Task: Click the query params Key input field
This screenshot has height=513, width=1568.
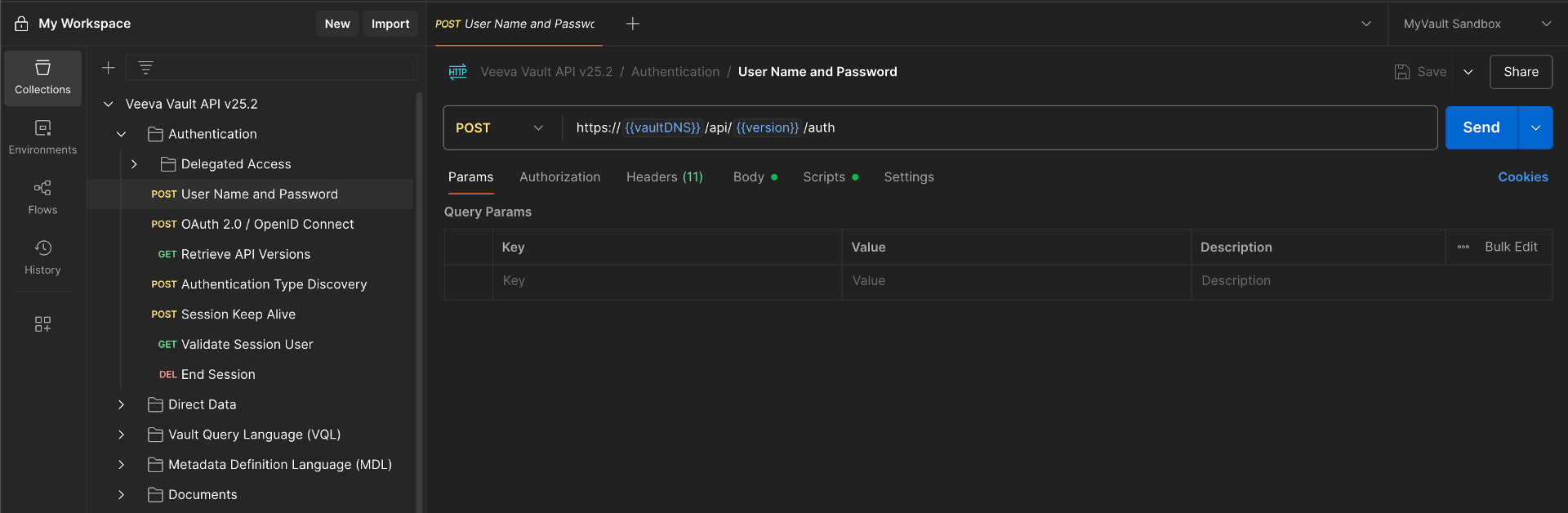Action: [666, 281]
